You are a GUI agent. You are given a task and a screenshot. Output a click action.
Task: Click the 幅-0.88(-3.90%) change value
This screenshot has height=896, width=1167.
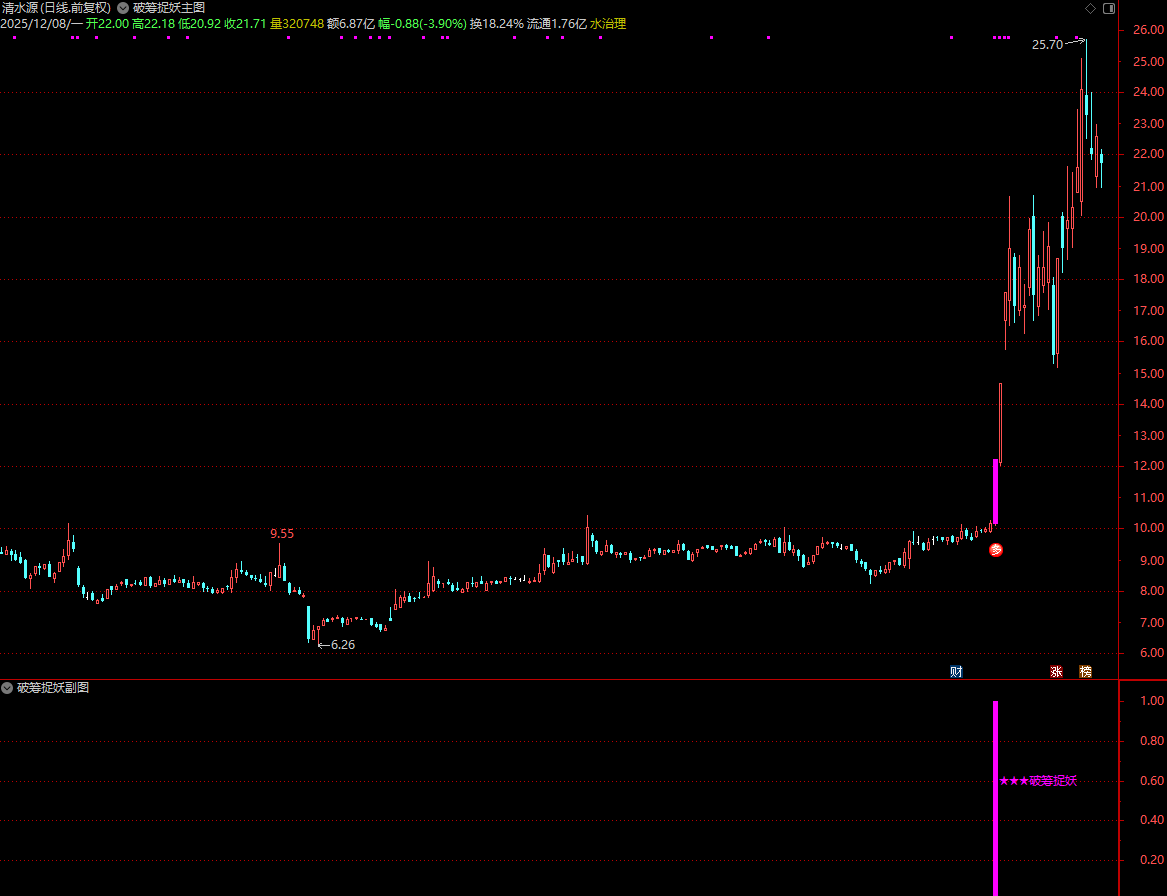(422, 23)
